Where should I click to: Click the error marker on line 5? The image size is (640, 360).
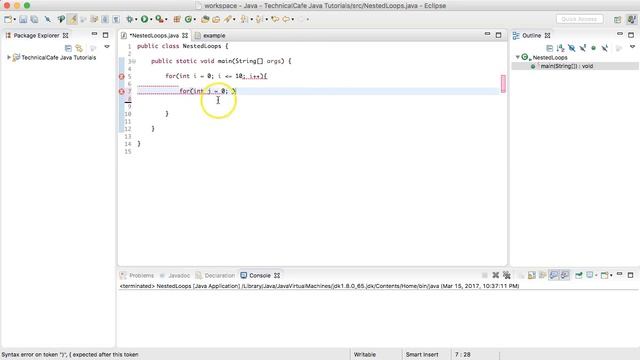click(121, 76)
